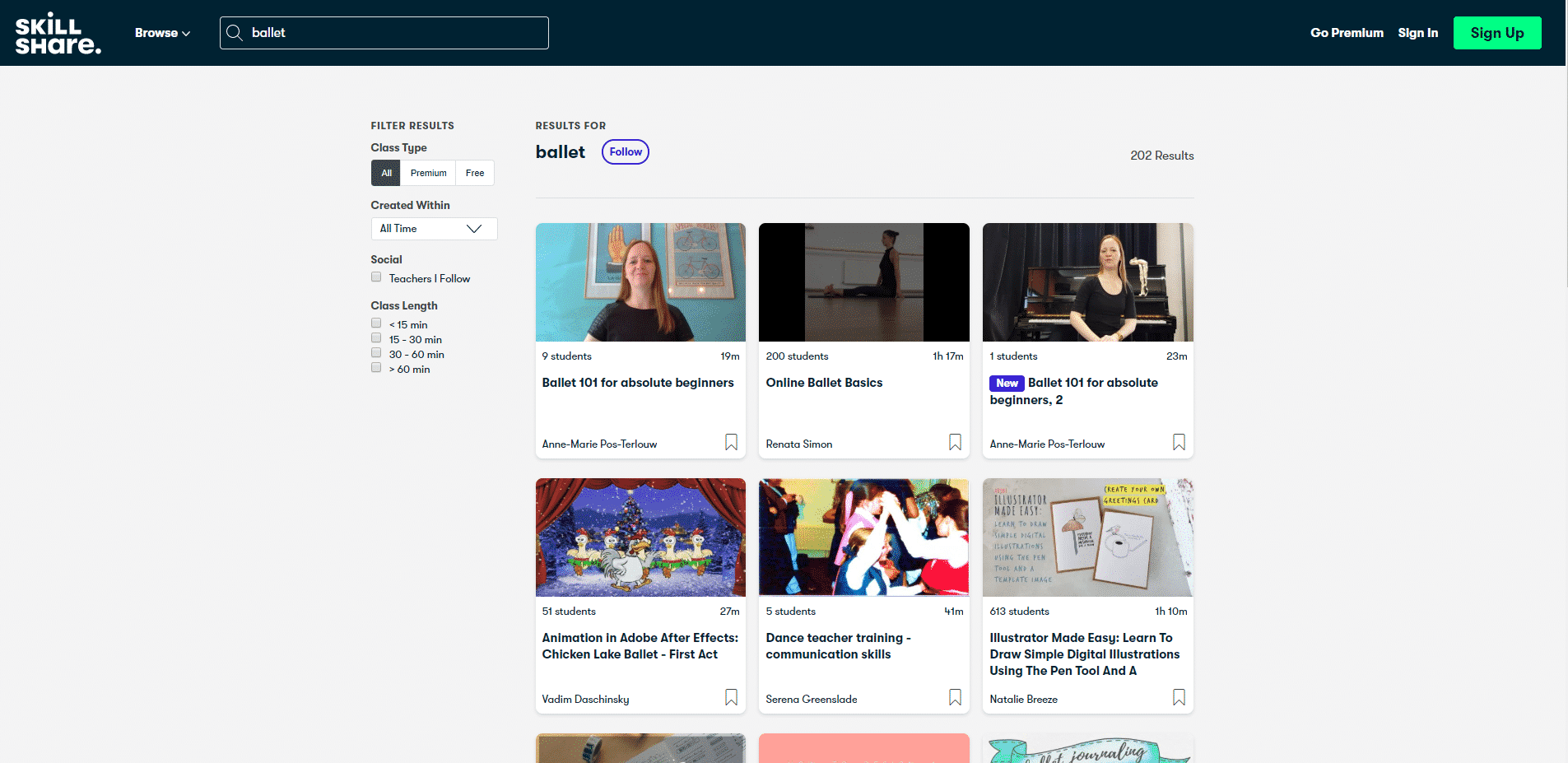Save the Illustrator Made Easy class
The width and height of the screenshot is (1568, 763).
1179,698
